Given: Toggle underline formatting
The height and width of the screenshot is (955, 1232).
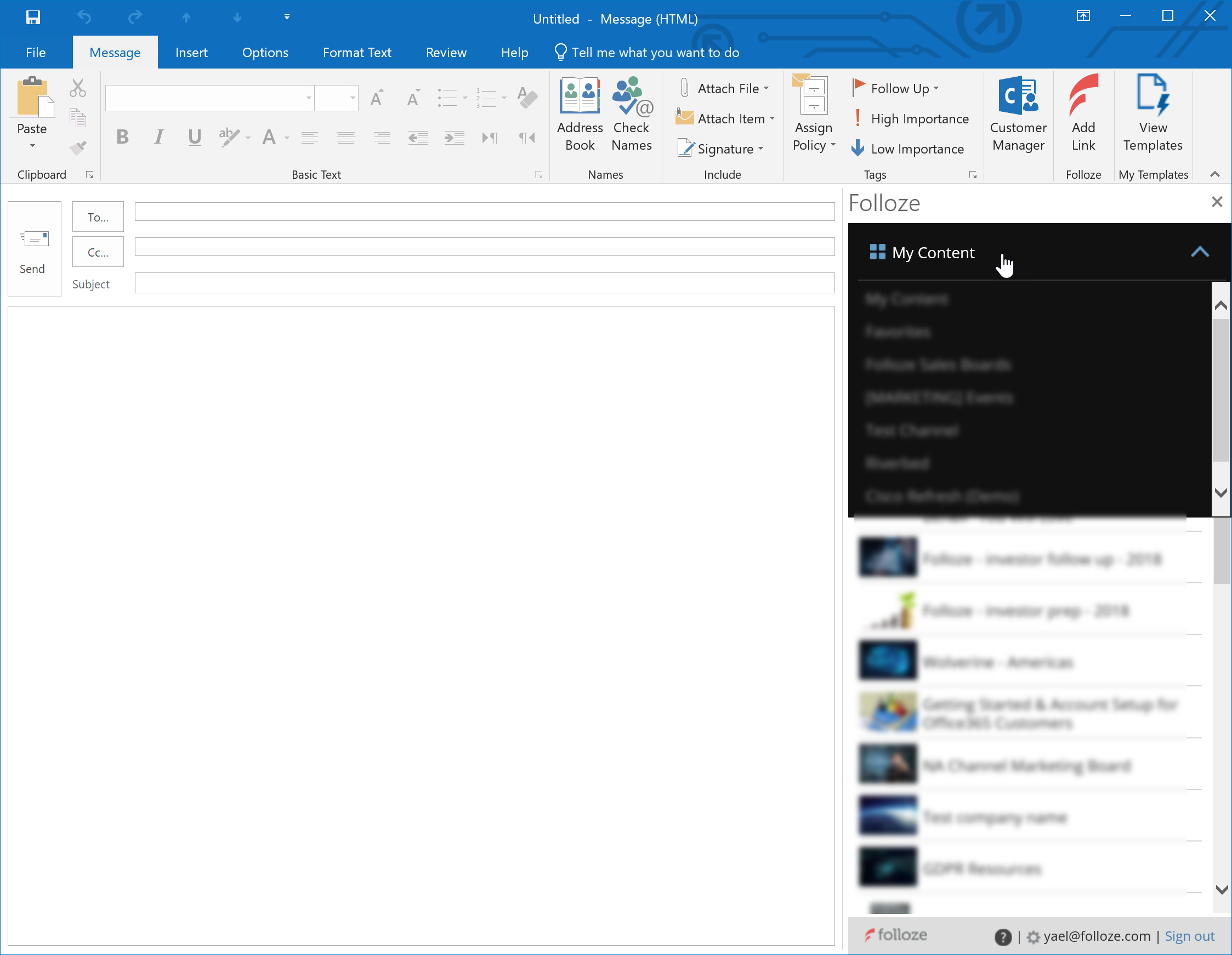Looking at the screenshot, I should pos(195,137).
